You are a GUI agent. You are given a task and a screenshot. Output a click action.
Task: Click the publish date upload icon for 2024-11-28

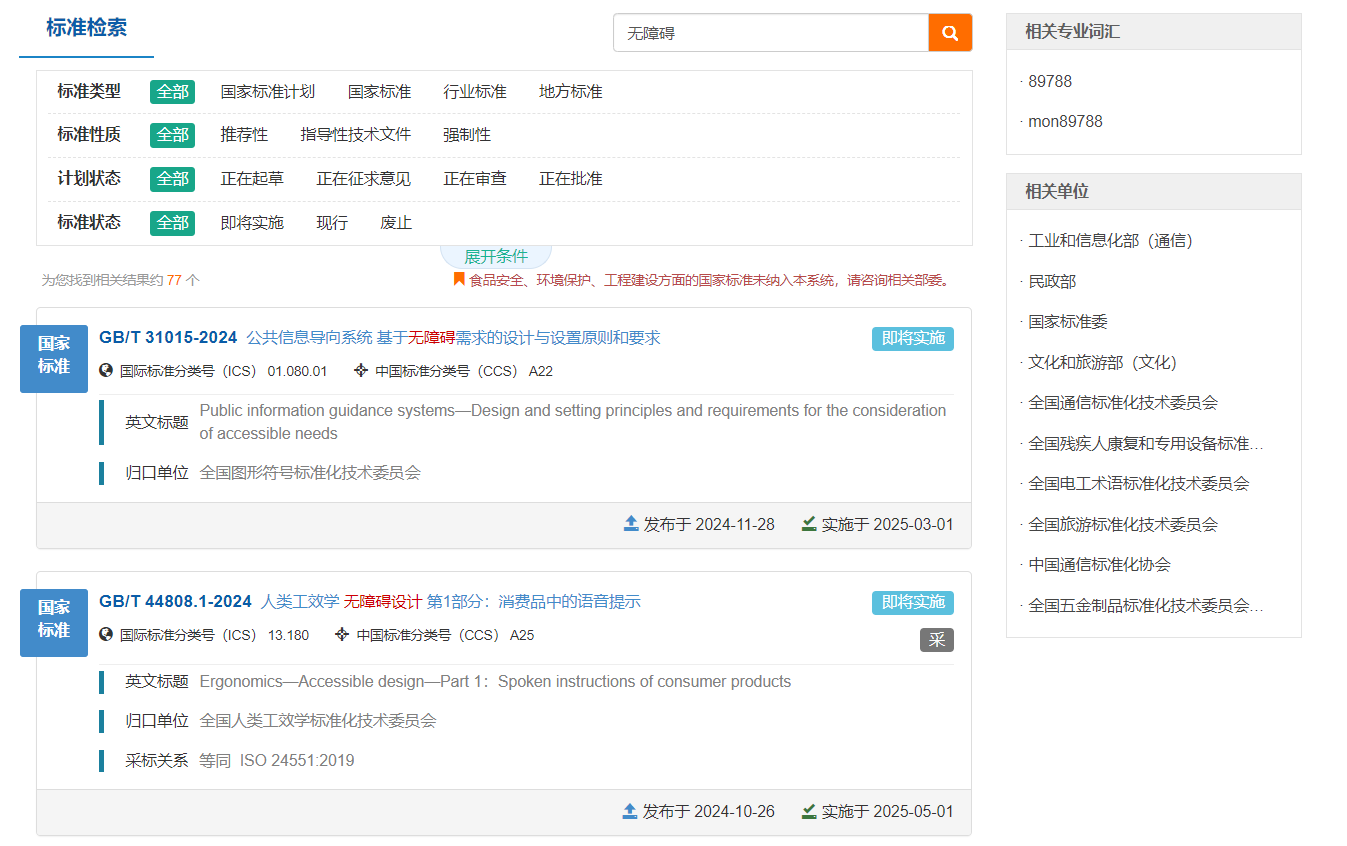tap(631, 524)
